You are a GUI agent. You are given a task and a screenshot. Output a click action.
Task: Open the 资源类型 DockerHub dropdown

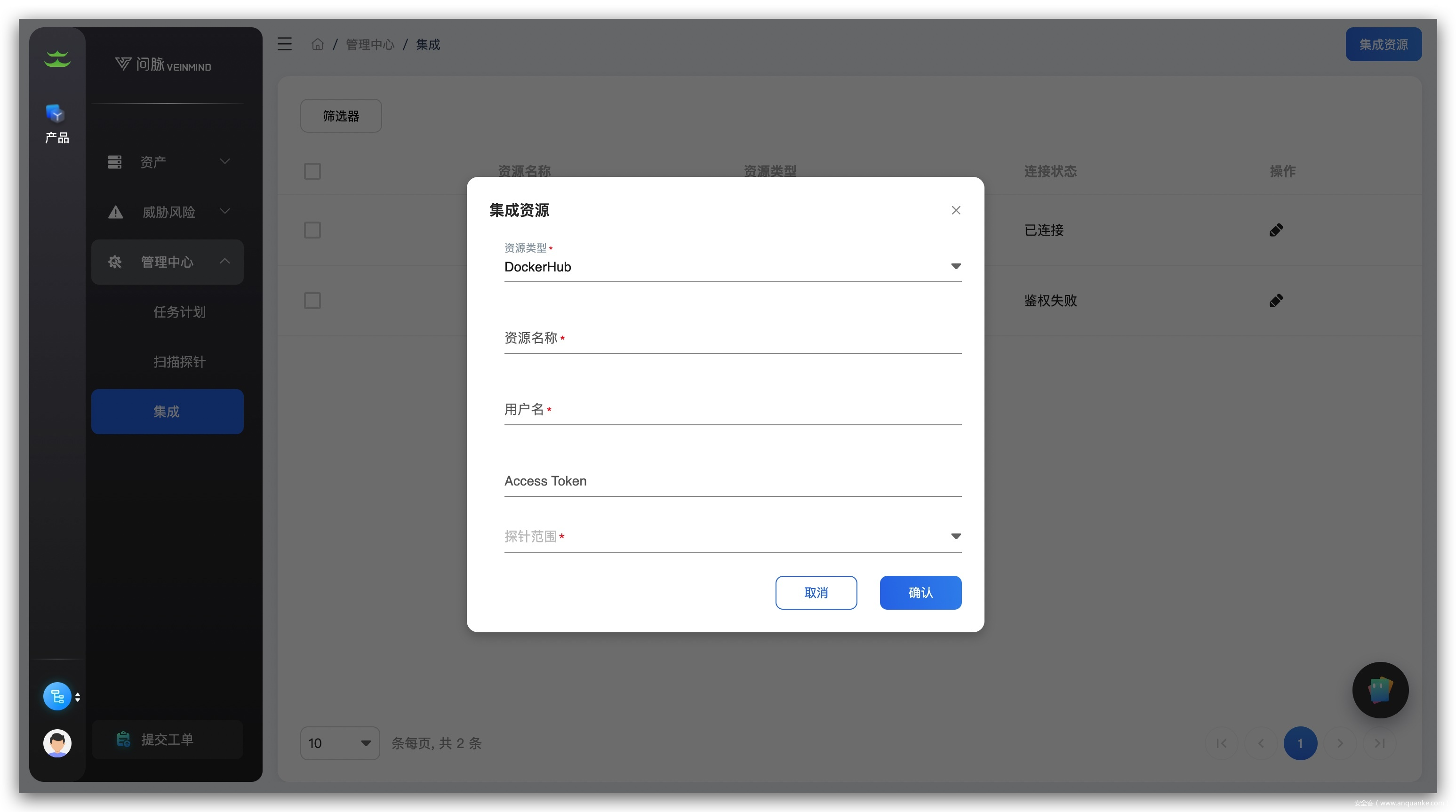click(x=732, y=267)
